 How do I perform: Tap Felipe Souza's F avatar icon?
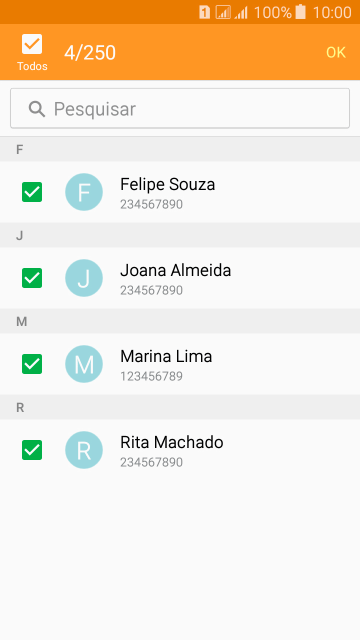(84, 192)
